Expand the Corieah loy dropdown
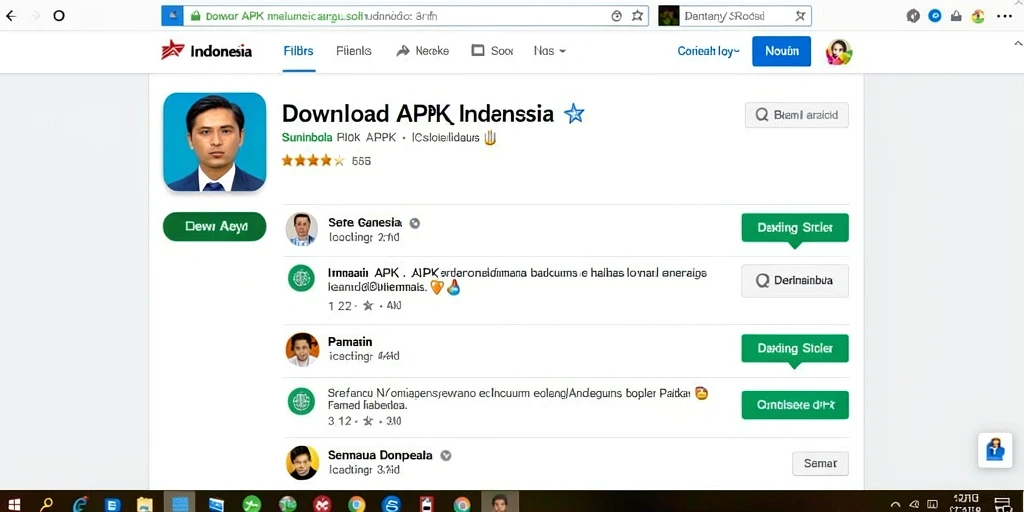1024x512 pixels. click(x=709, y=51)
